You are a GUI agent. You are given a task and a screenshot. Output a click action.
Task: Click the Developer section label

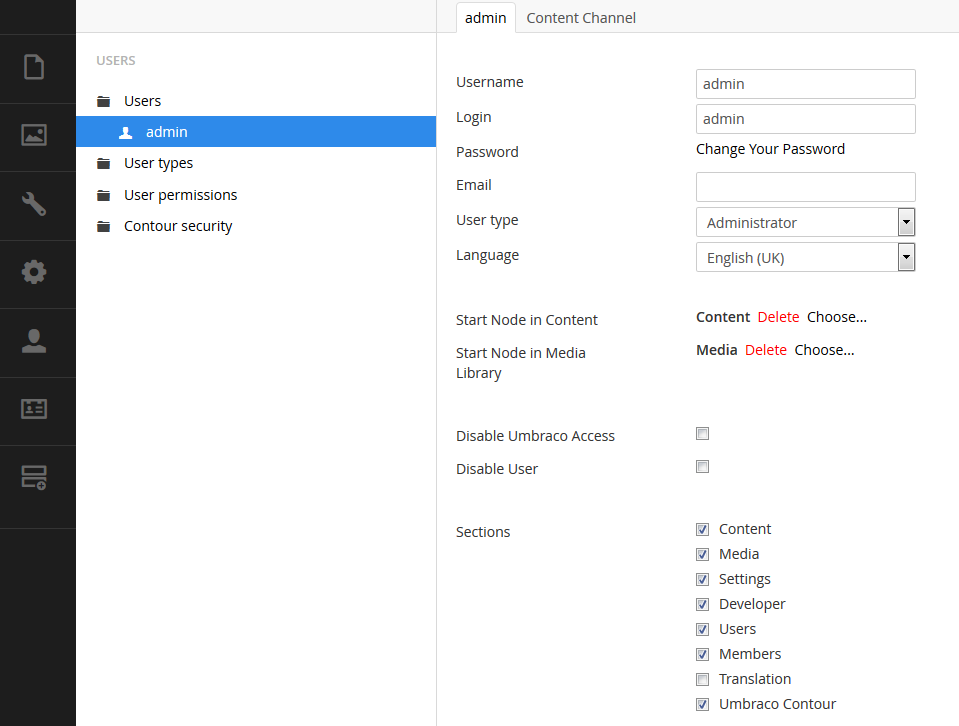752,604
